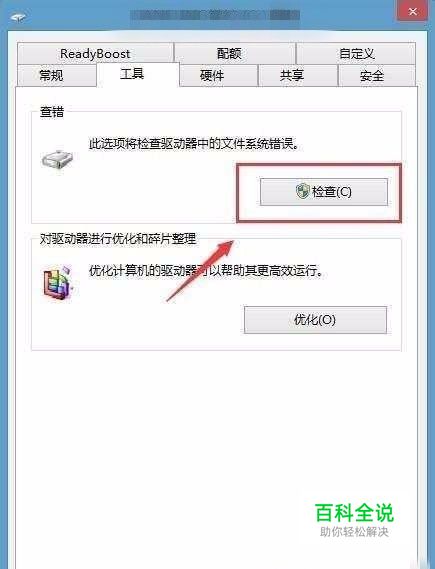This screenshot has width=435, height=569.
Task: Click the 对驱动器进行优化和碎片整理 heading
Action: [118, 238]
